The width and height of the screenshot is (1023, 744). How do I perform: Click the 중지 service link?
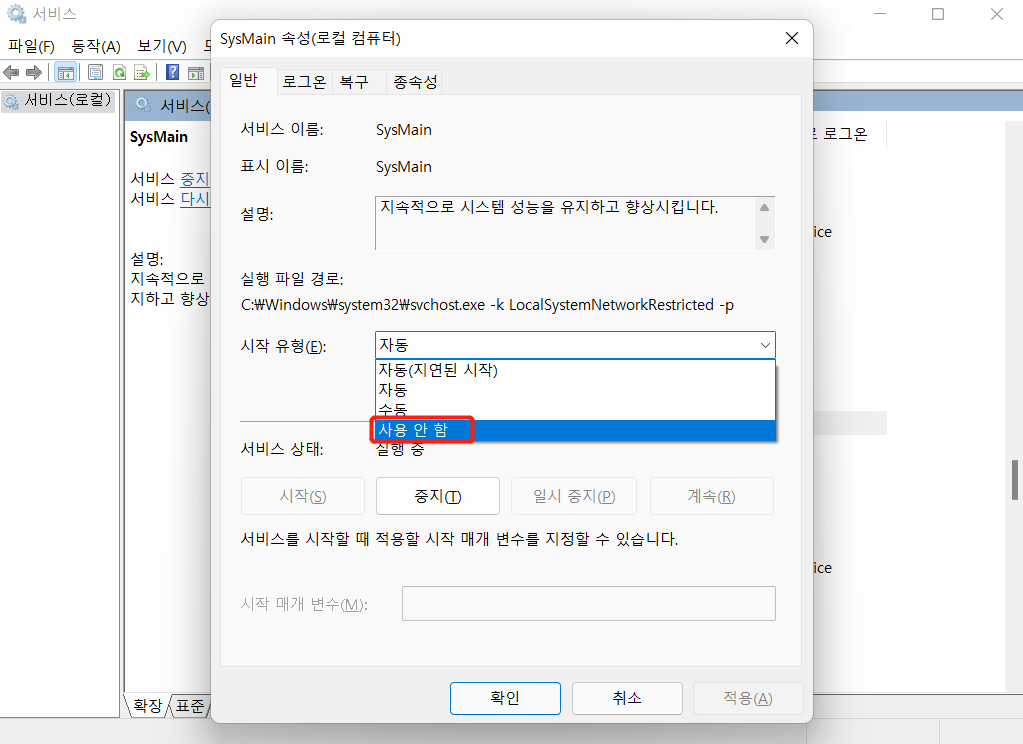(x=195, y=178)
